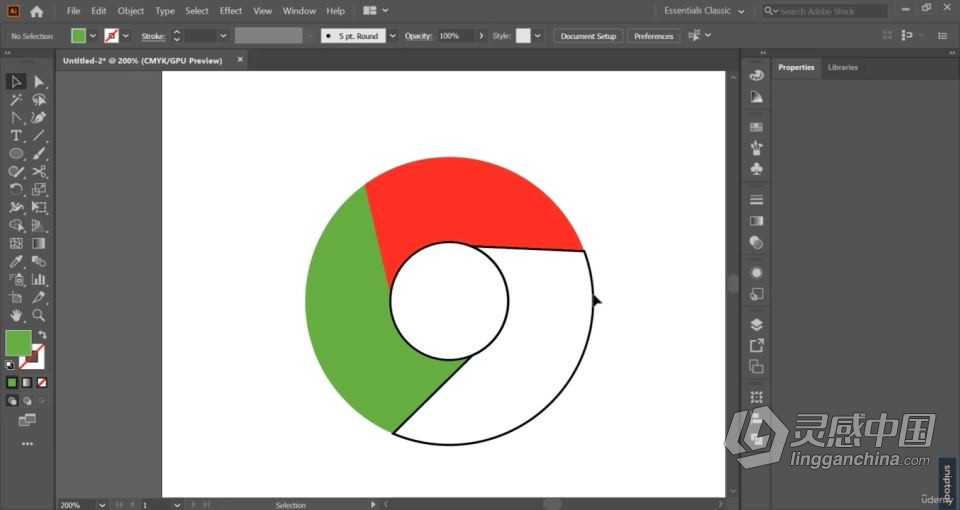
Task: Enable Draw Normal mode
Action: click(12, 401)
